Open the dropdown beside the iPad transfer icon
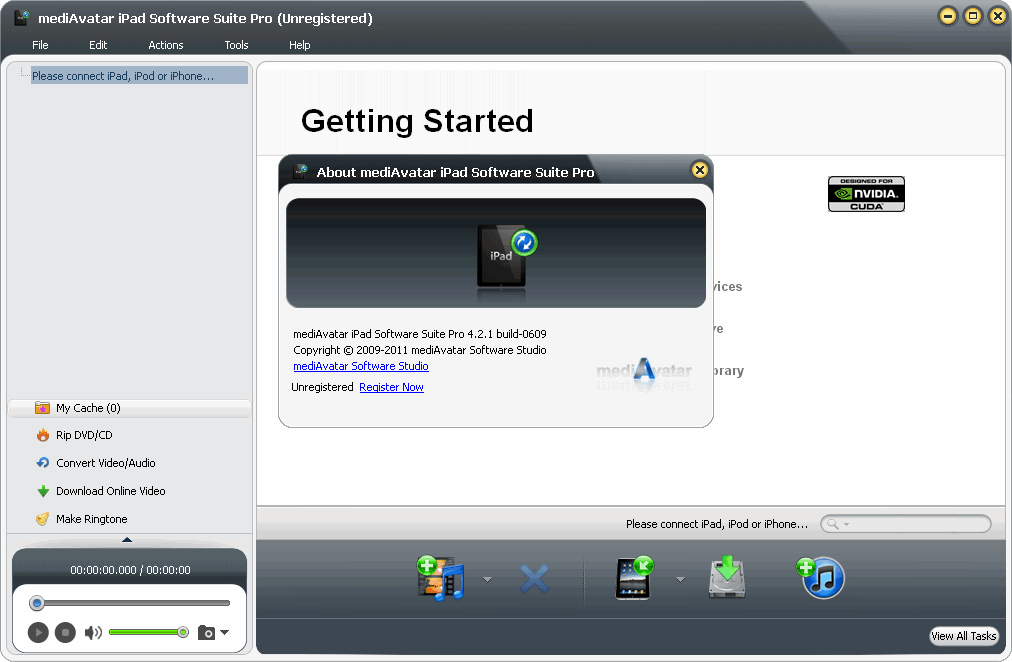This screenshot has height=662, width=1012. click(x=681, y=578)
